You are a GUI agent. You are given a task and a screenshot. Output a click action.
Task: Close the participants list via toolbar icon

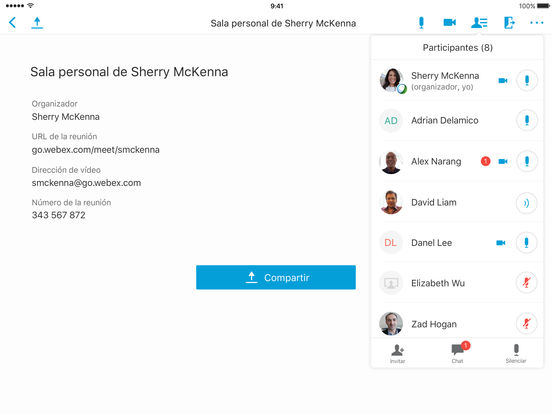click(479, 23)
